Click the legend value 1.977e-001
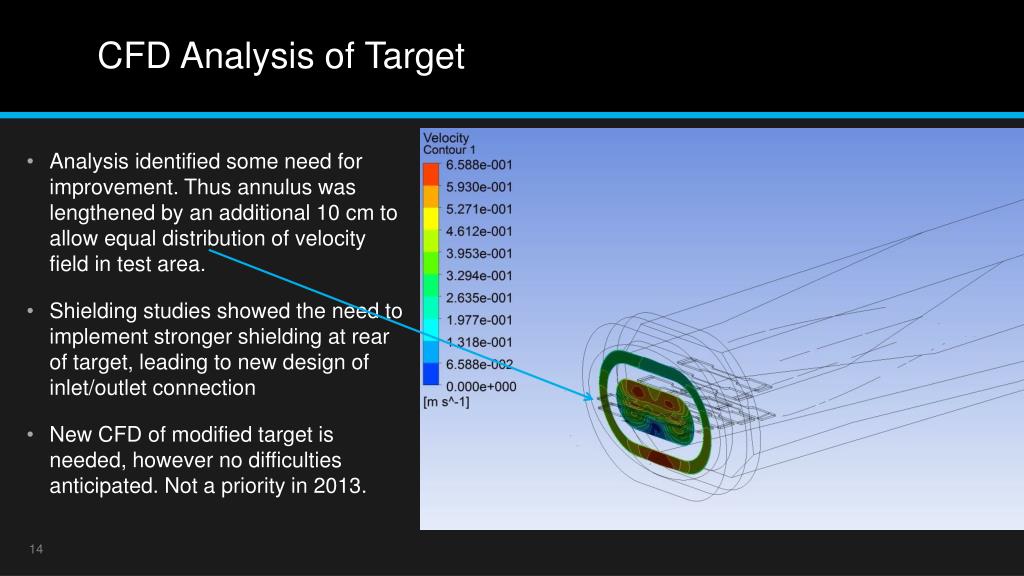This screenshot has height=576, width=1024. point(479,321)
